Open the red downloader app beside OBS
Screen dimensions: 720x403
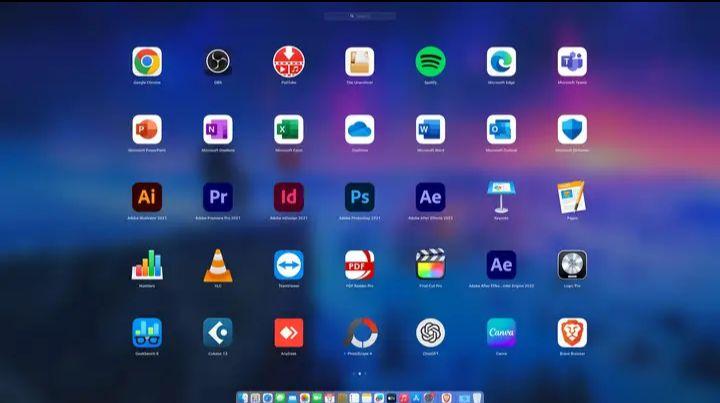(288, 62)
